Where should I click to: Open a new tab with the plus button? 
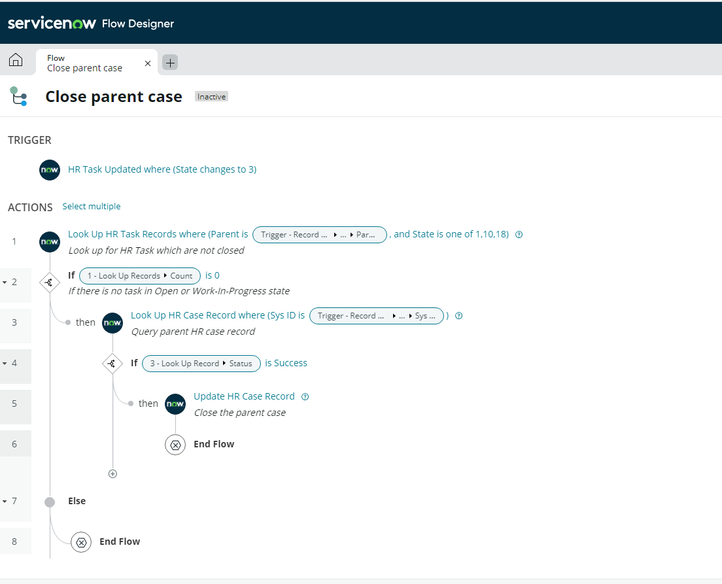tap(170, 63)
